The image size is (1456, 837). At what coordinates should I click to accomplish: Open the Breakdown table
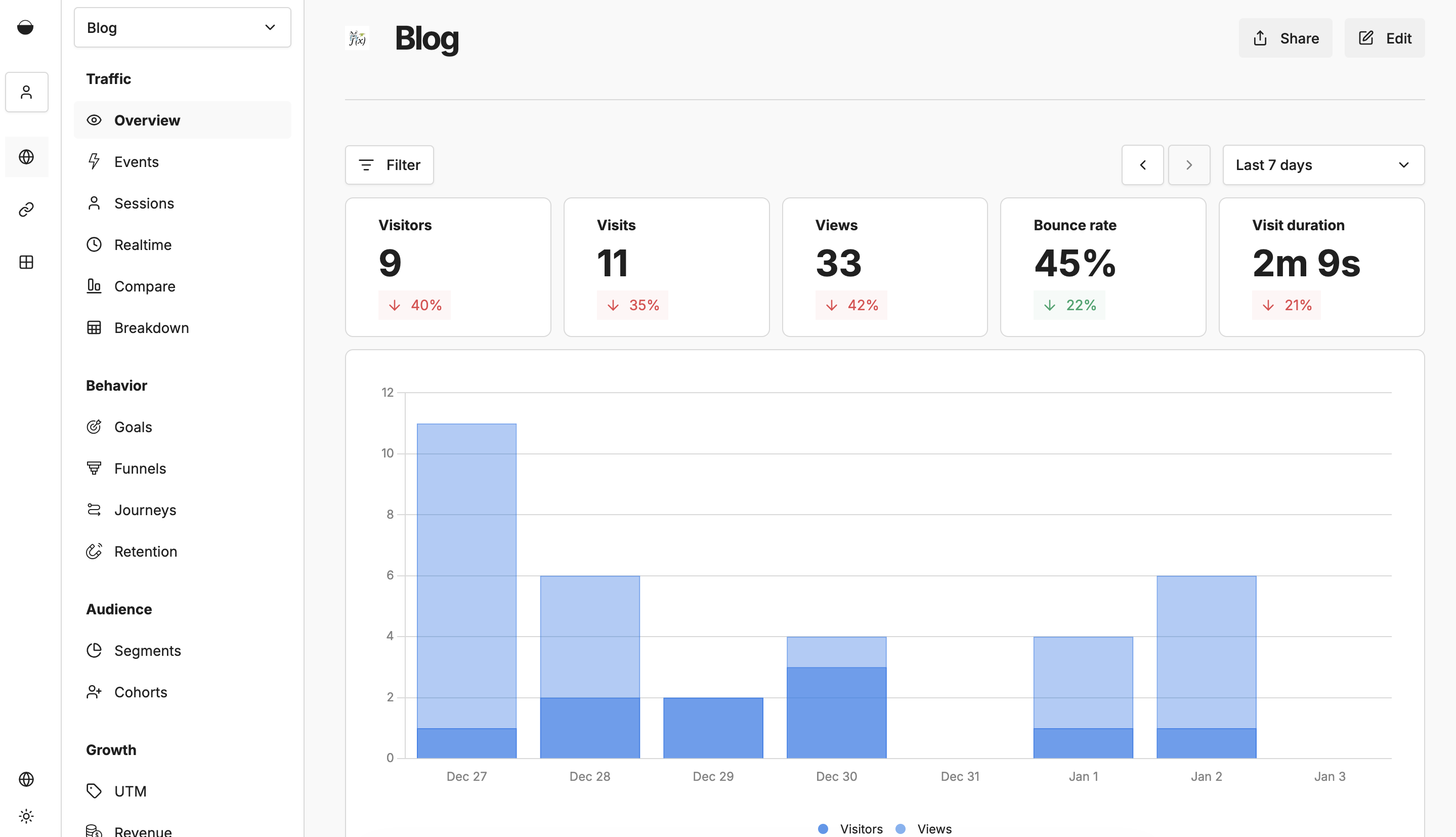(152, 327)
